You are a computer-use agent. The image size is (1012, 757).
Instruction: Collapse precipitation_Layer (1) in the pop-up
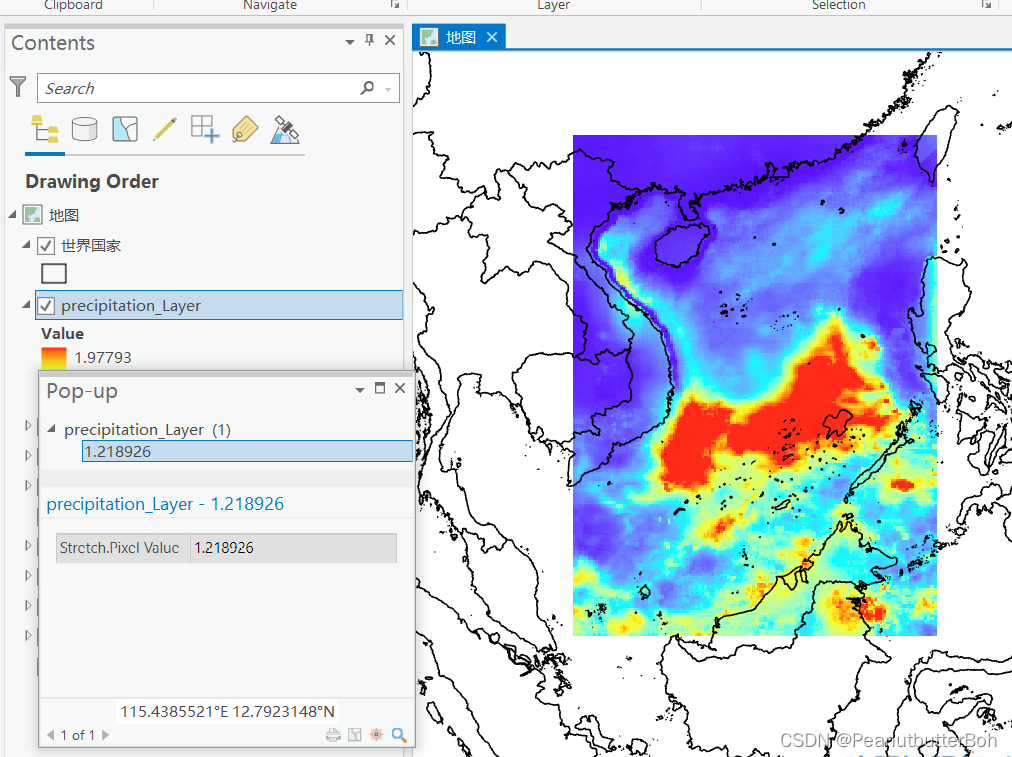pos(51,429)
